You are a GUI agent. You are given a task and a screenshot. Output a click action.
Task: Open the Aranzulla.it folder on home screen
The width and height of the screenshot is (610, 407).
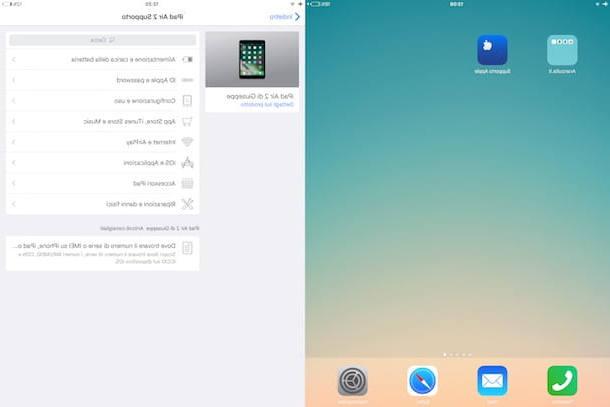(x=562, y=50)
